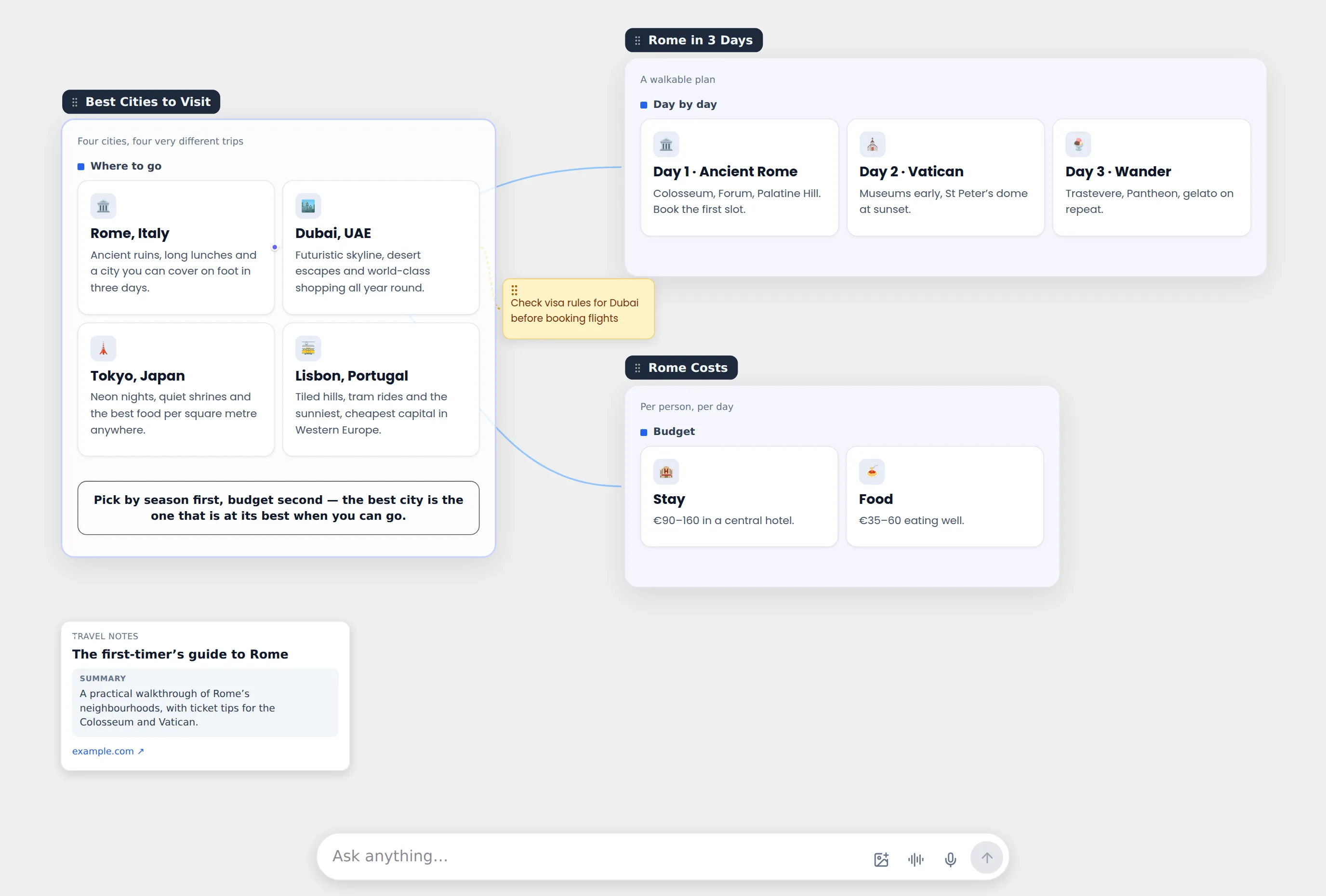The width and height of the screenshot is (1326, 896).
Task: Click the Day 3 Wander gelato icon
Action: click(x=1078, y=145)
